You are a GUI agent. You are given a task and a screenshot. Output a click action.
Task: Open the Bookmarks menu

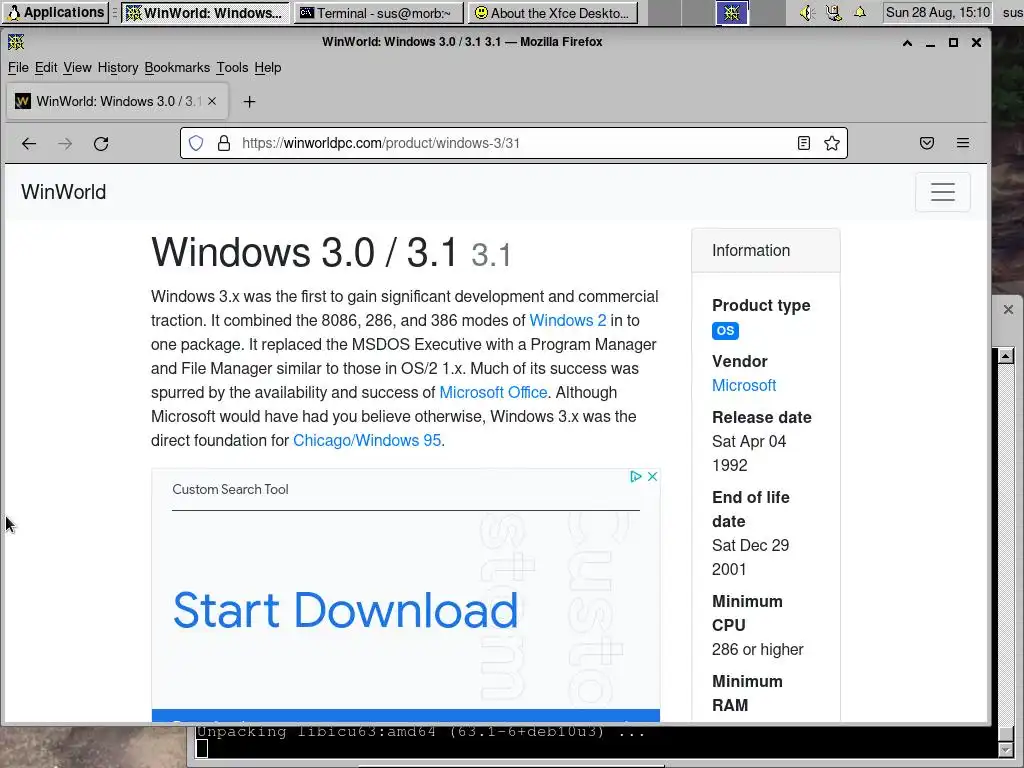[177, 67]
